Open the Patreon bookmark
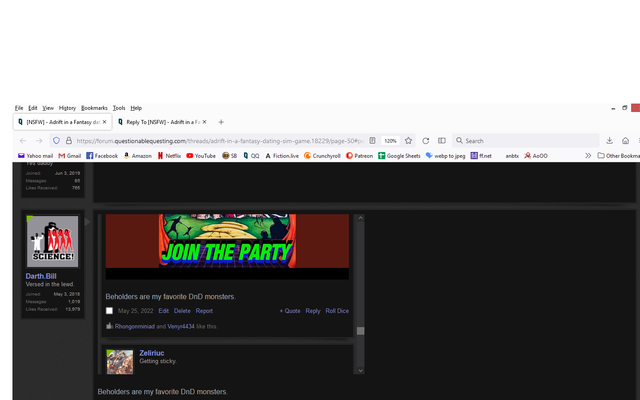 [359, 156]
